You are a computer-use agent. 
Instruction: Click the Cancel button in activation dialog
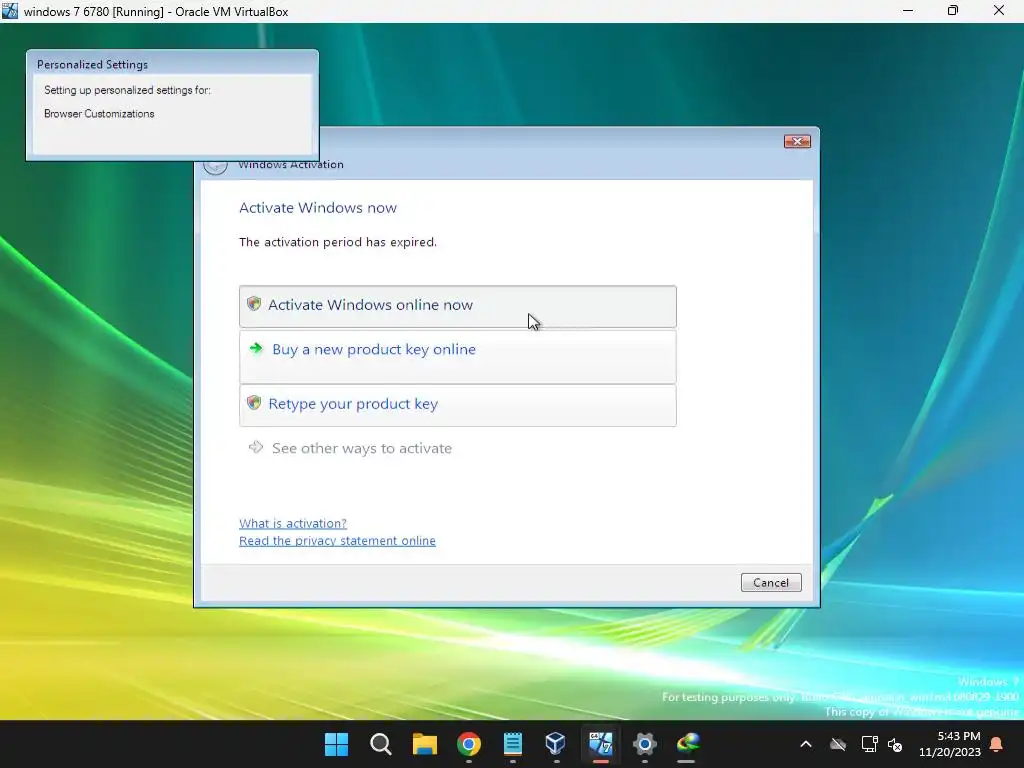pos(771,583)
